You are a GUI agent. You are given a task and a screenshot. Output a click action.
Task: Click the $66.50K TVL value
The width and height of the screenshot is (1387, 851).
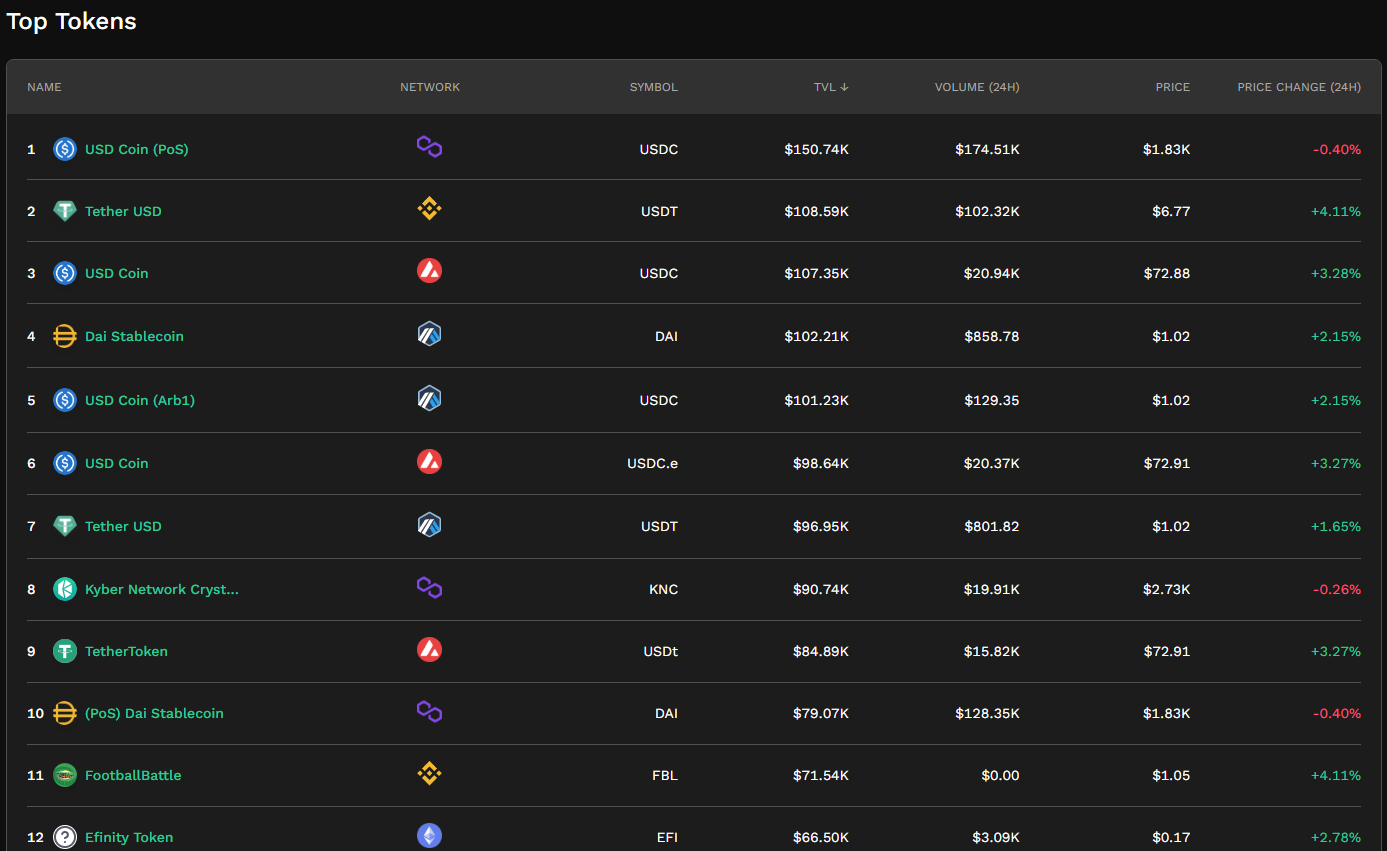pos(820,837)
